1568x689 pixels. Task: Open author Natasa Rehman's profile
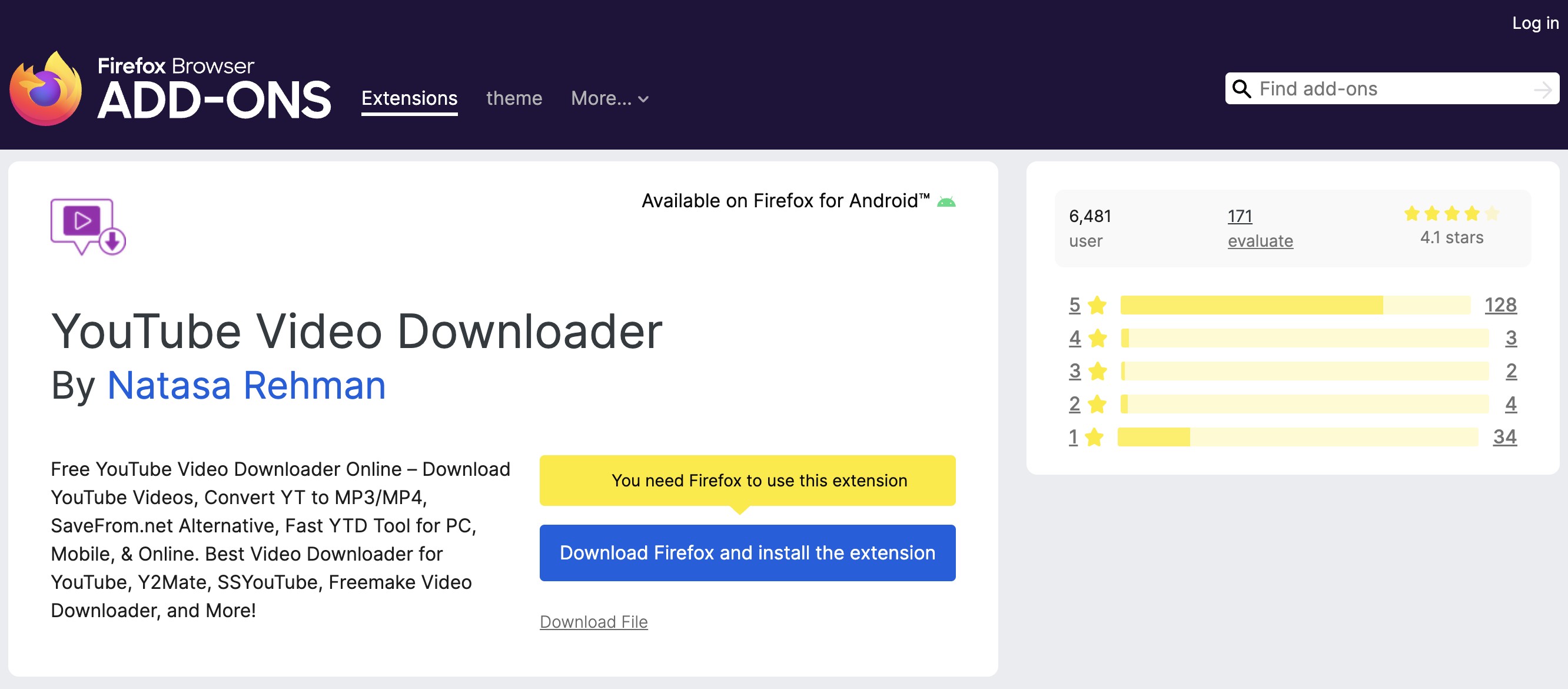tap(247, 386)
